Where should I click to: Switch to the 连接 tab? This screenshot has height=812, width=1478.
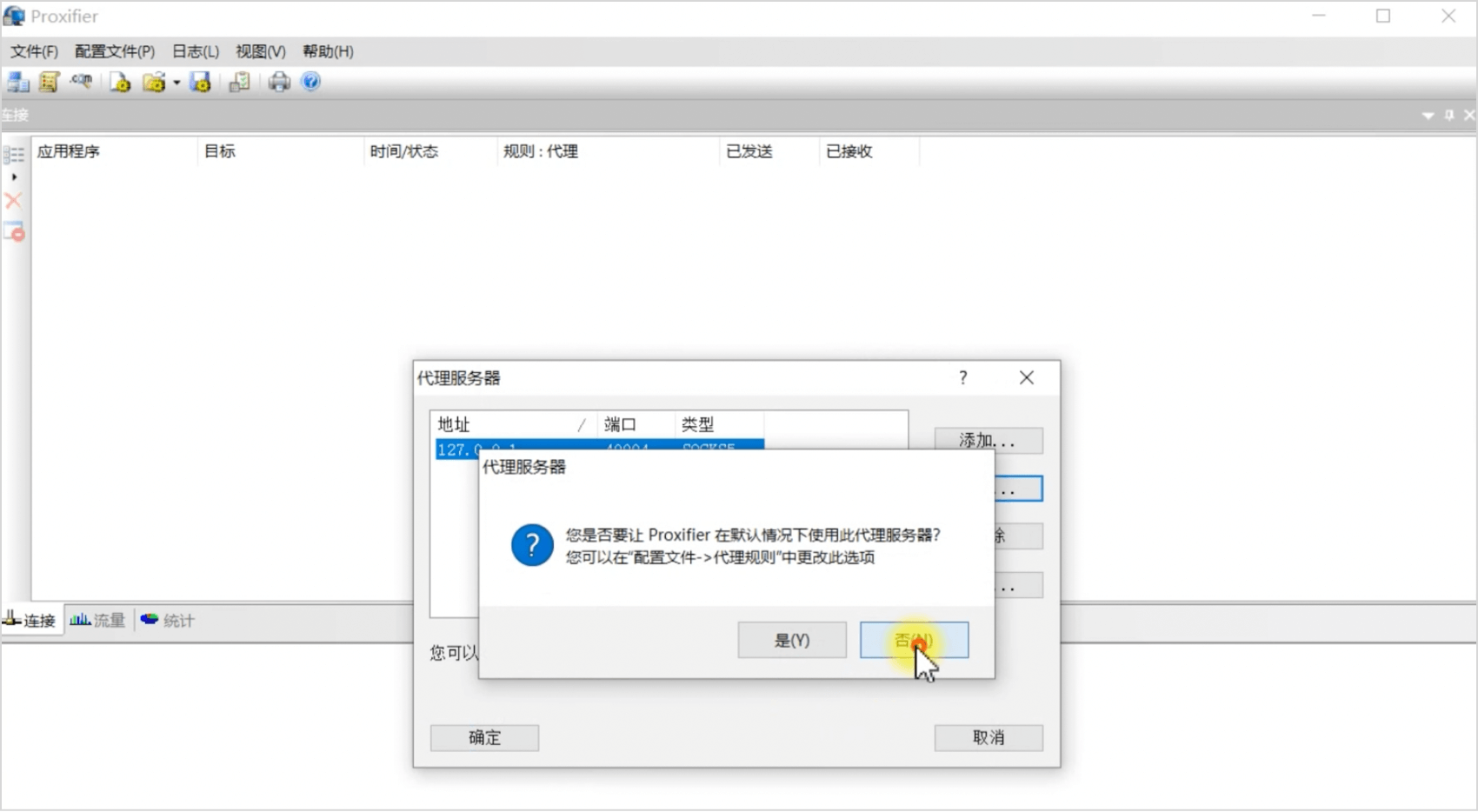[32, 620]
